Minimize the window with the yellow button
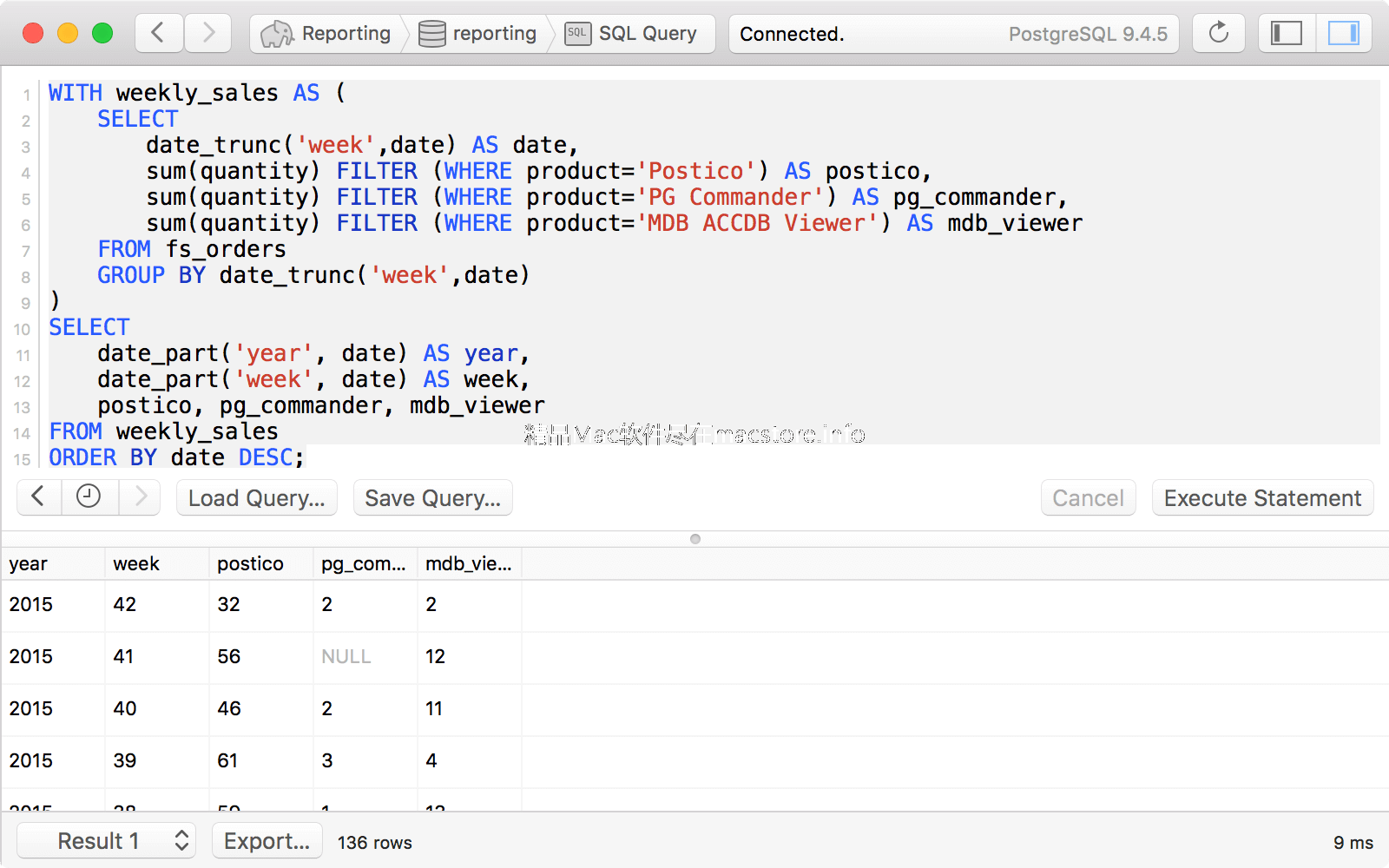The width and height of the screenshot is (1389, 868). (x=68, y=33)
